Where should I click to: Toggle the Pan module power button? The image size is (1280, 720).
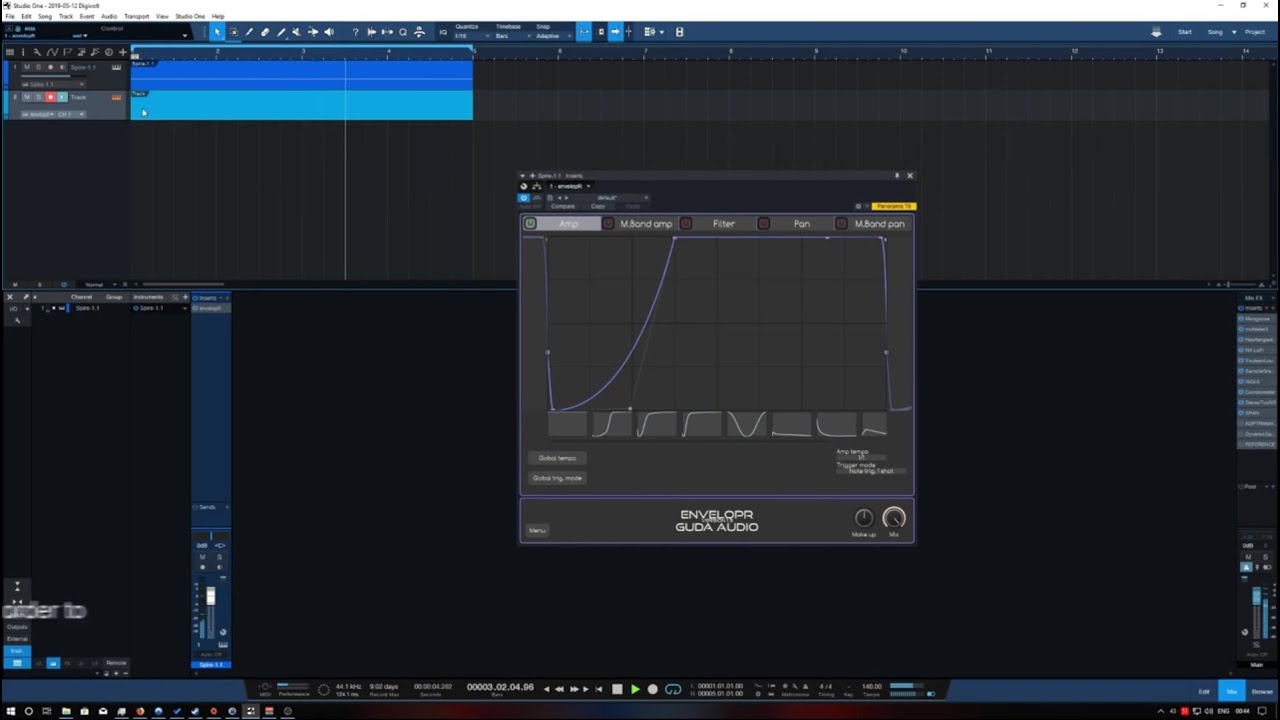pos(764,224)
